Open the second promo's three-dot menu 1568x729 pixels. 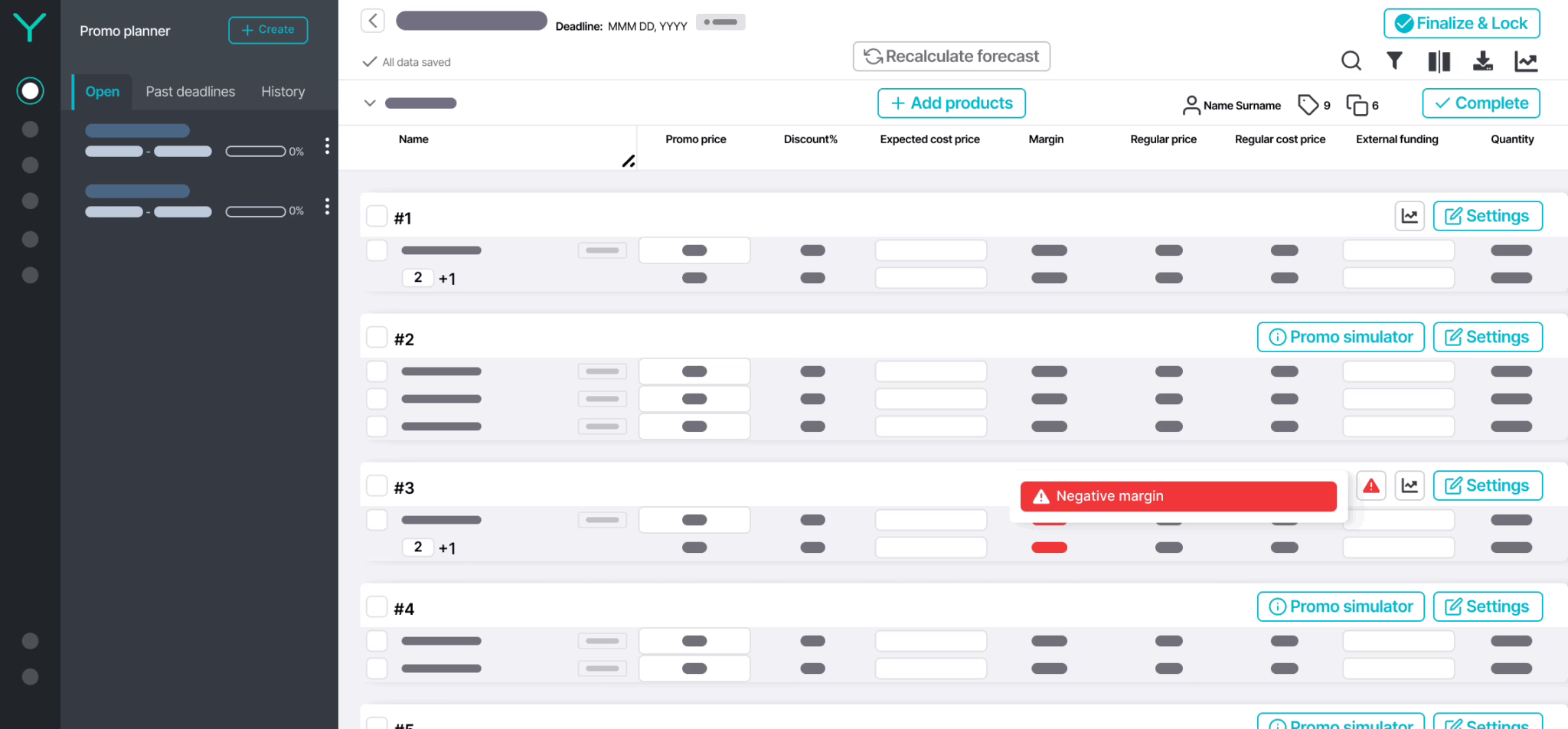tap(327, 206)
